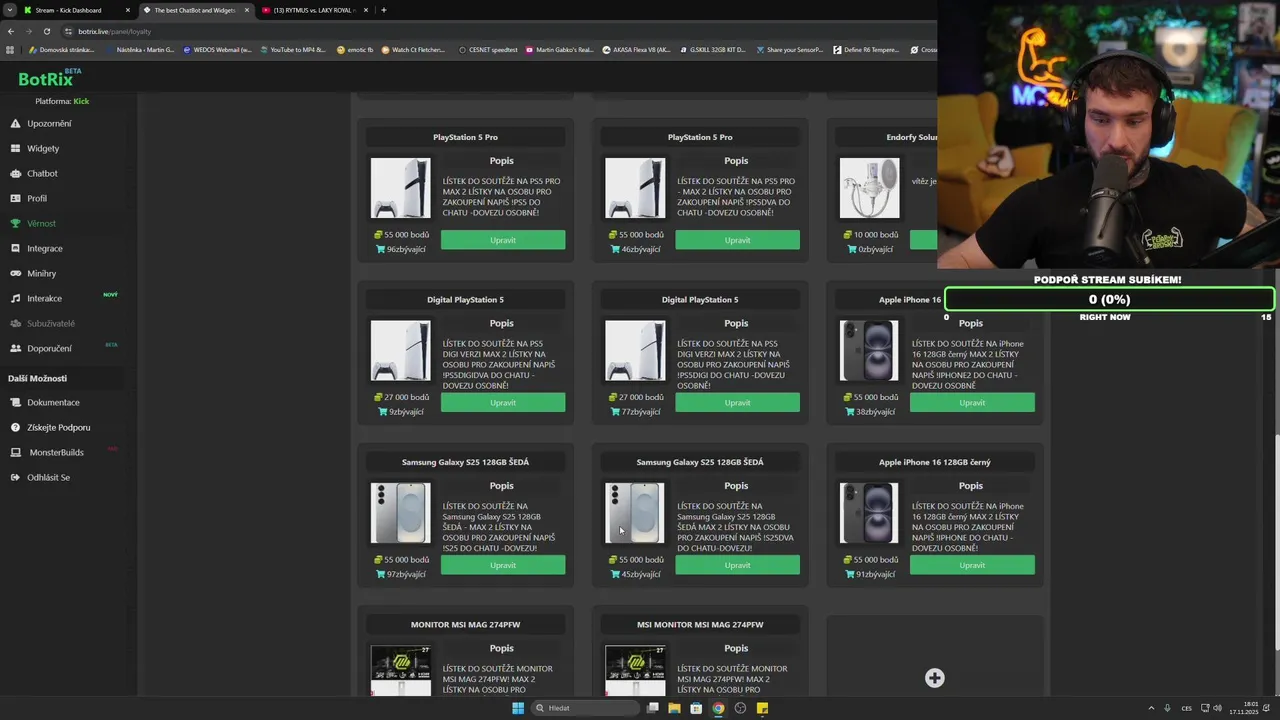Click the PS5 Pro image on the 96 remaining card
The width and height of the screenshot is (1280, 720).
[400, 188]
